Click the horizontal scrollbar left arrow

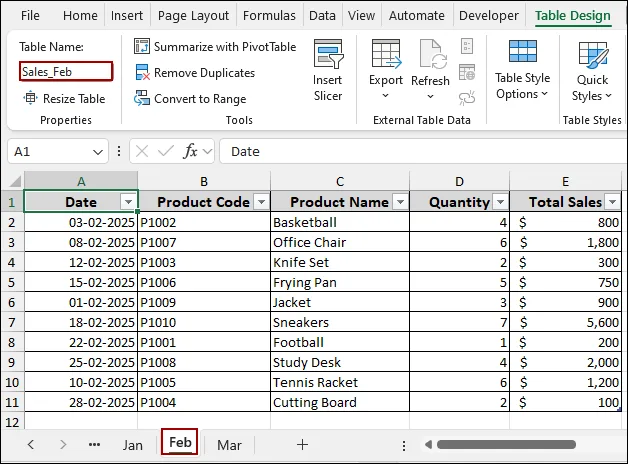click(x=428, y=444)
